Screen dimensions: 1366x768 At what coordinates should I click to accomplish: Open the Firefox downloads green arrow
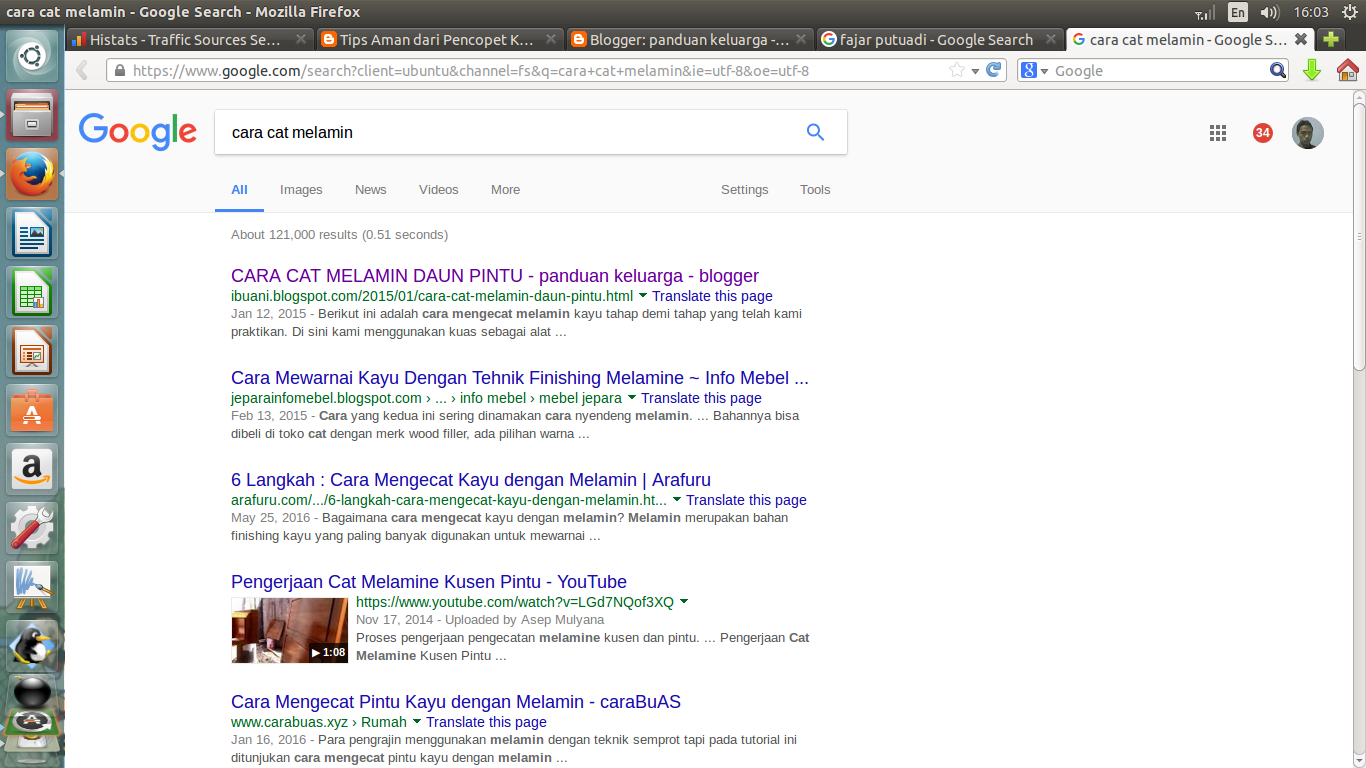click(1313, 70)
